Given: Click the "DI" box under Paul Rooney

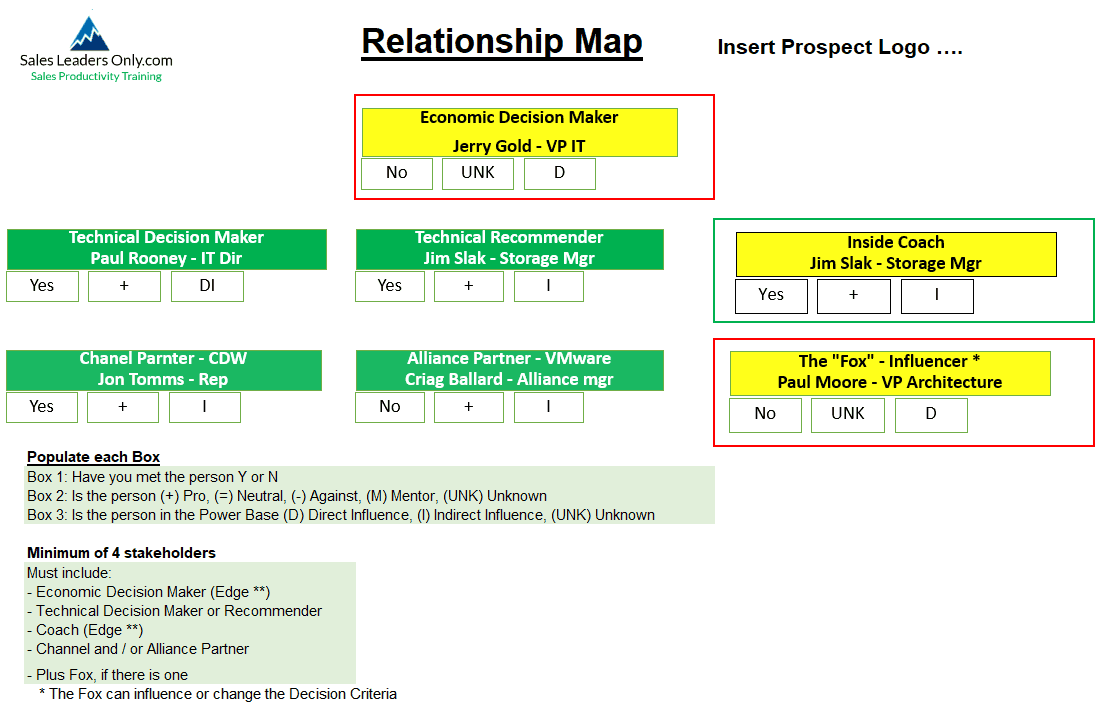Looking at the screenshot, I should click(207, 286).
